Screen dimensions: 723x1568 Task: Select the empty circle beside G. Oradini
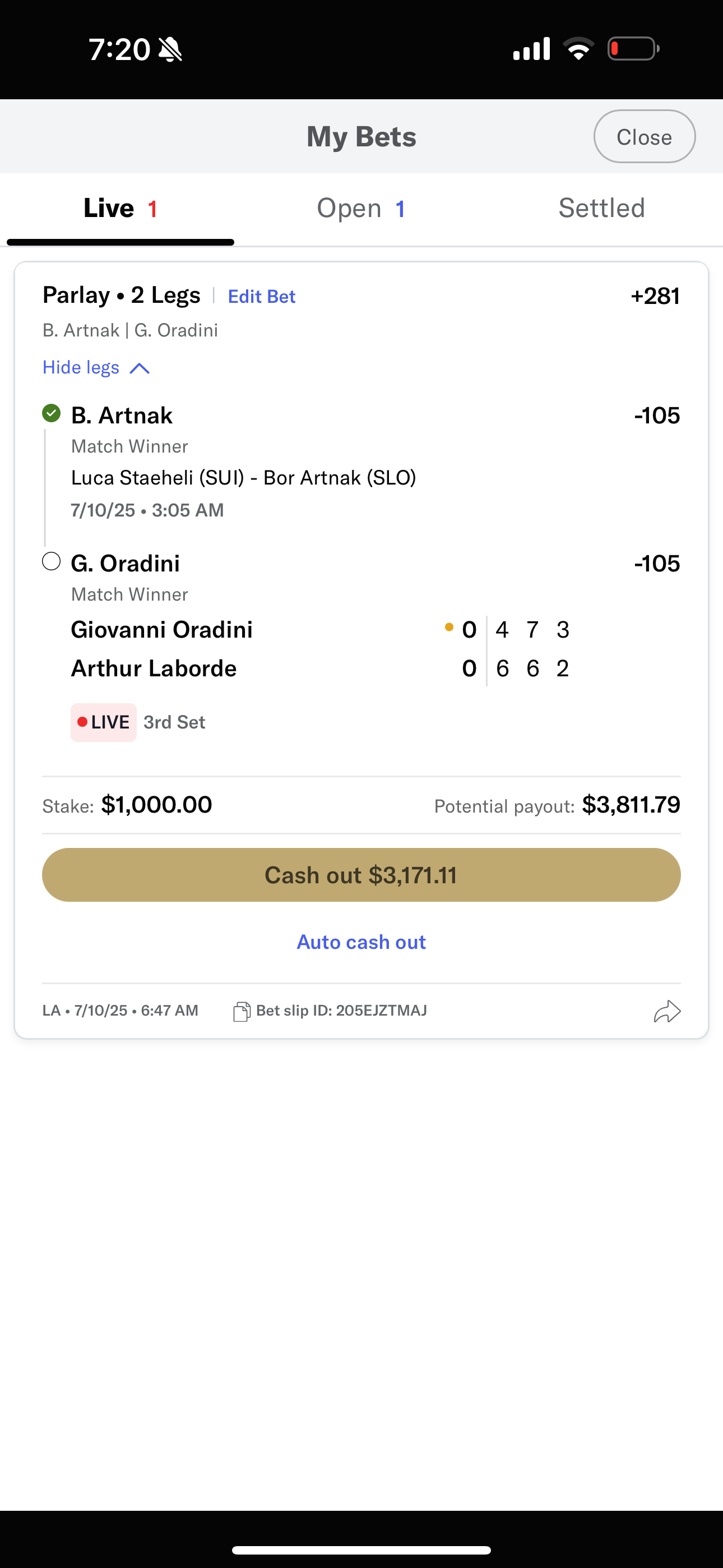pyautogui.click(x=52, y=561)
